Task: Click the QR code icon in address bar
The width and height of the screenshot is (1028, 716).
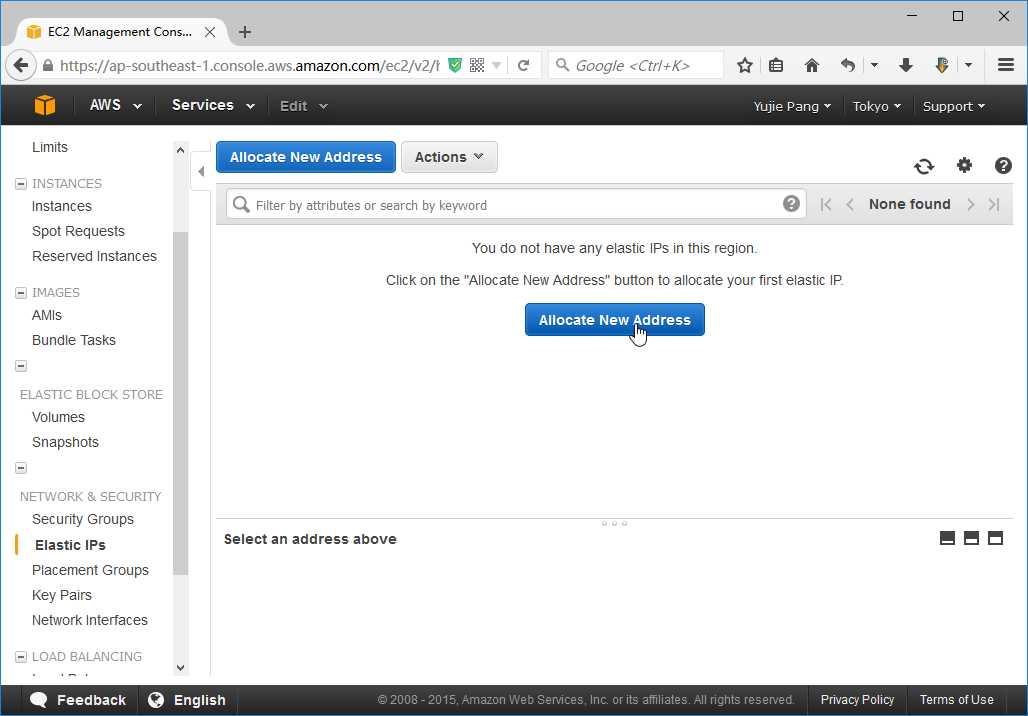Action: [477, 65]
